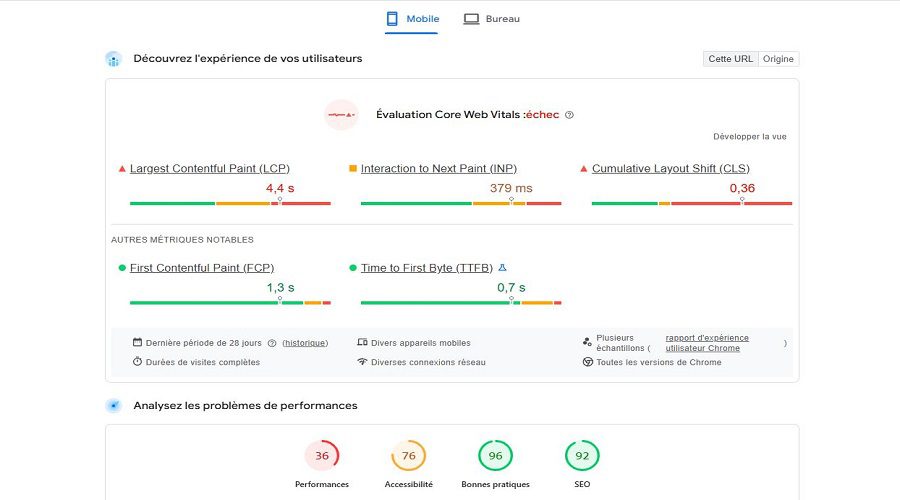
Task: Open the Largest Contentful Paint (LCP) link
Action: pyautogui.click(x=210, y=169)
